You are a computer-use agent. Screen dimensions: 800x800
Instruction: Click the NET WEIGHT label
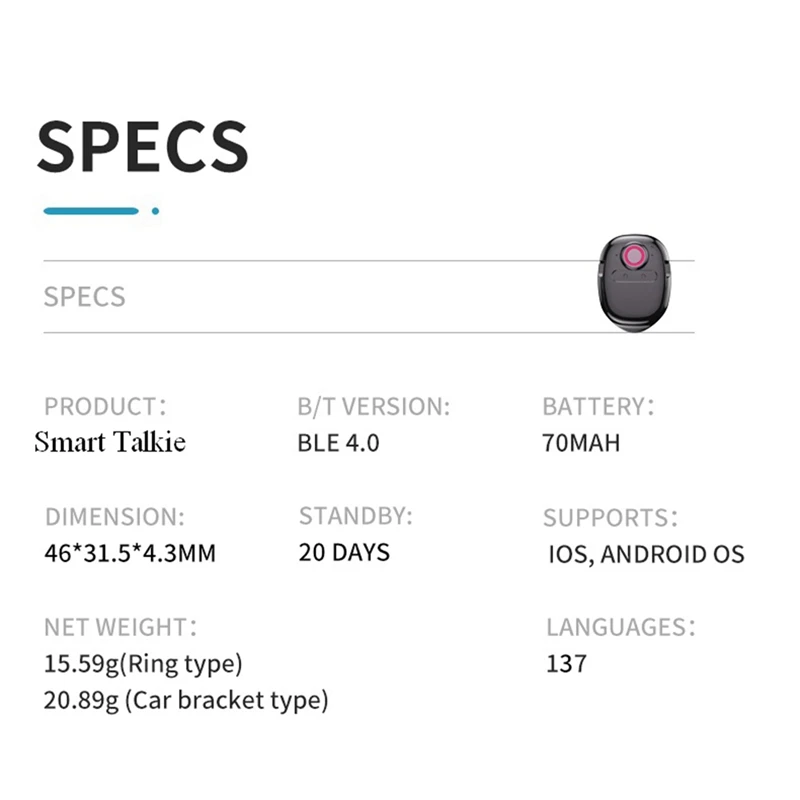pyautogui.click(x=120, y=628)
